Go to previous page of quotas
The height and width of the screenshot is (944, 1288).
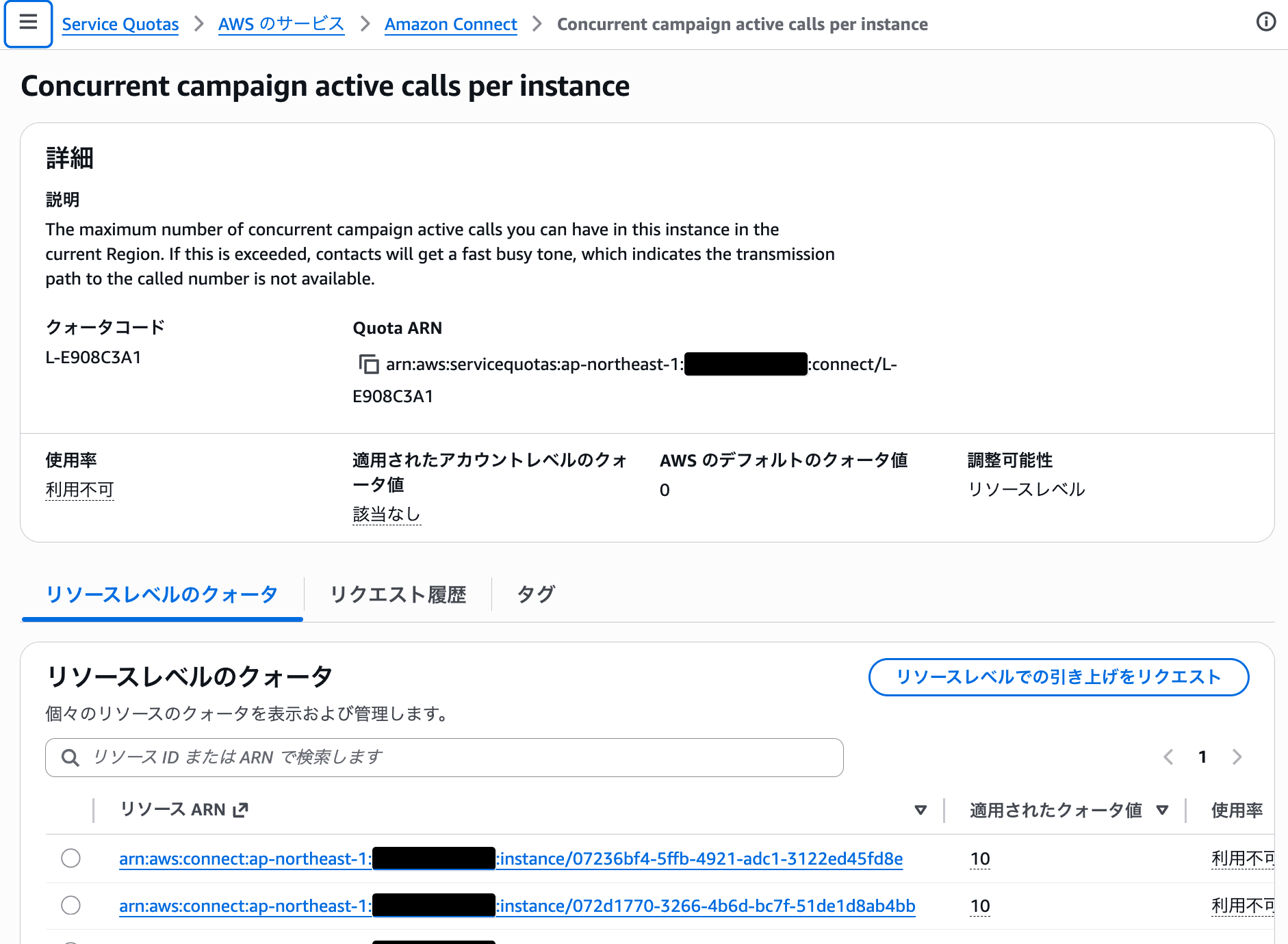click(1168, 757)
